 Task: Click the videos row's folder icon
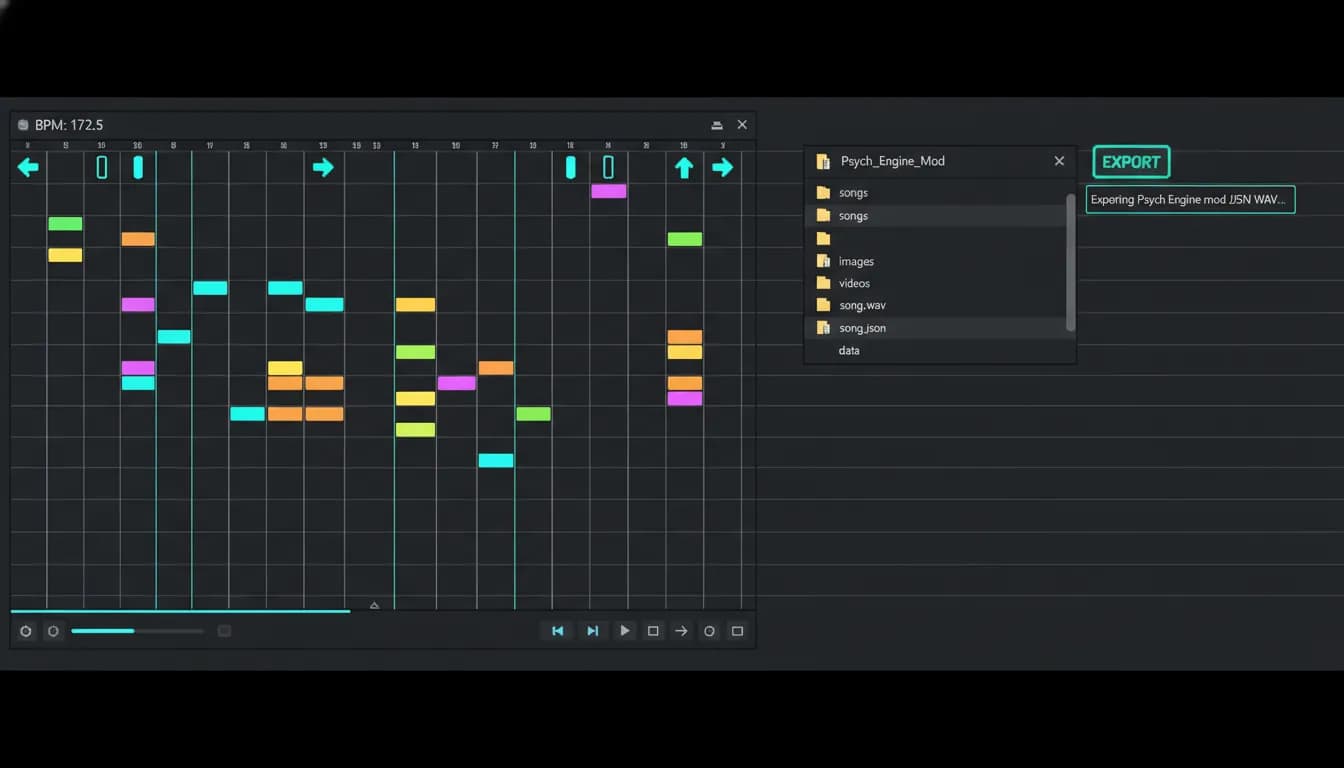coord(823,283)
